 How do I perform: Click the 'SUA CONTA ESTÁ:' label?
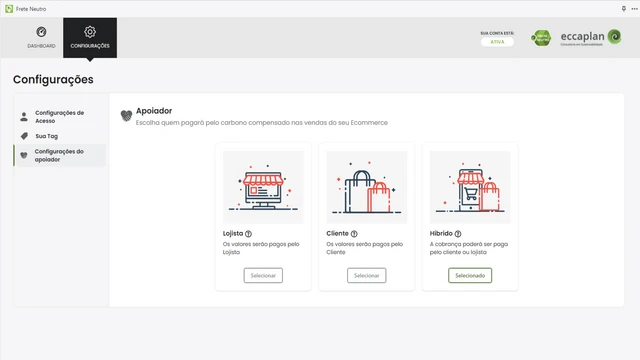(x=497, y=33)
